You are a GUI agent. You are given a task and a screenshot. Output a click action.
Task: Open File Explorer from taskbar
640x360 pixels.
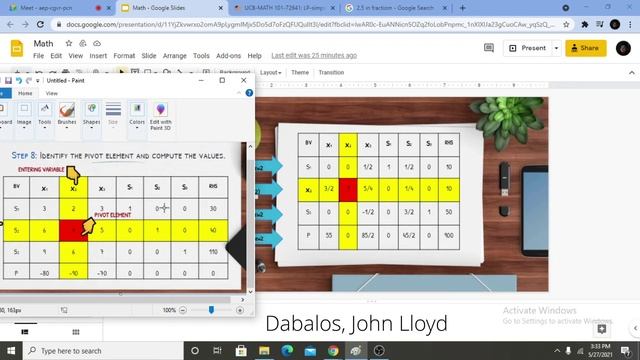click(264, 351)
